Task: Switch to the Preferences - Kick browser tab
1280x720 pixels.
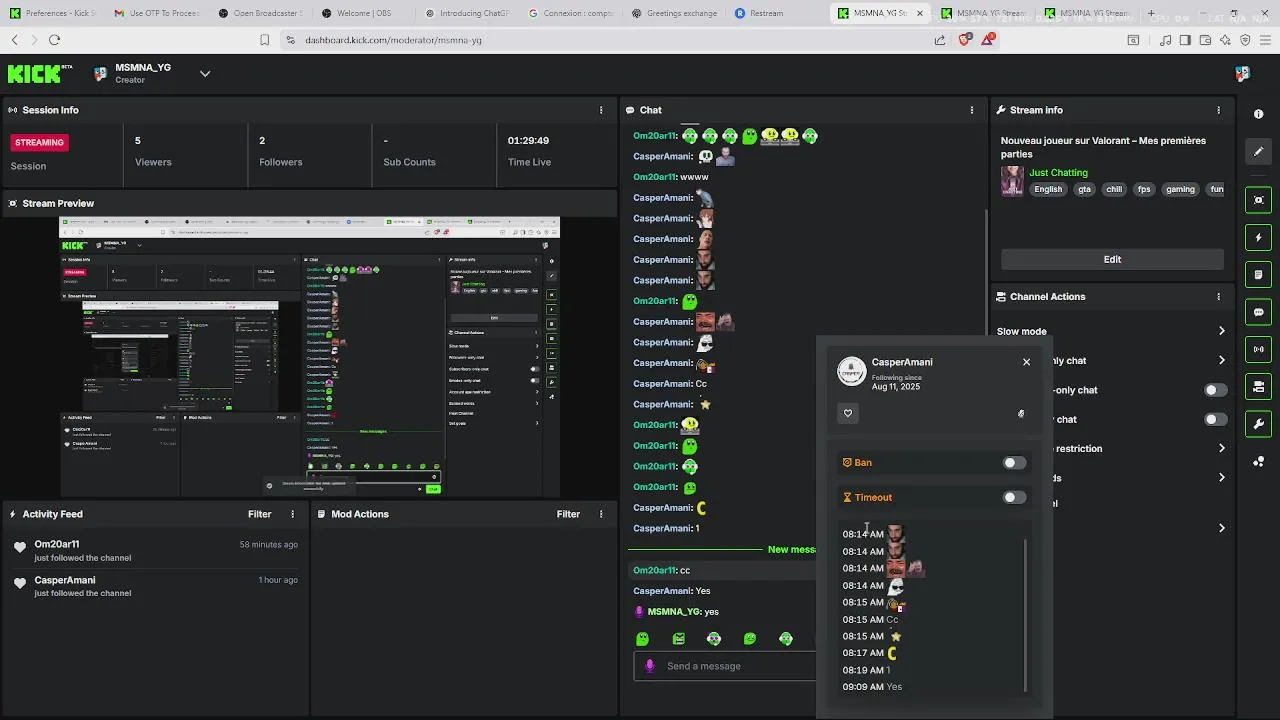Action: tap(55, 14)
